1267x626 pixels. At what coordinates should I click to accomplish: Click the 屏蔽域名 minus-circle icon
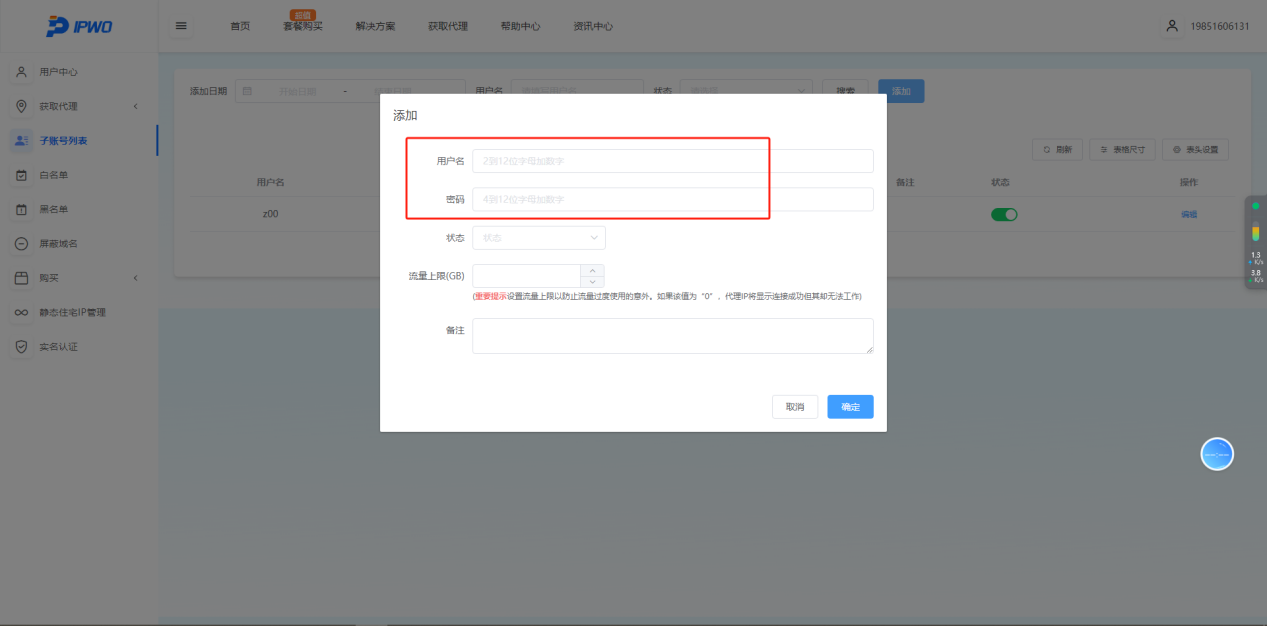click(21, 244)
